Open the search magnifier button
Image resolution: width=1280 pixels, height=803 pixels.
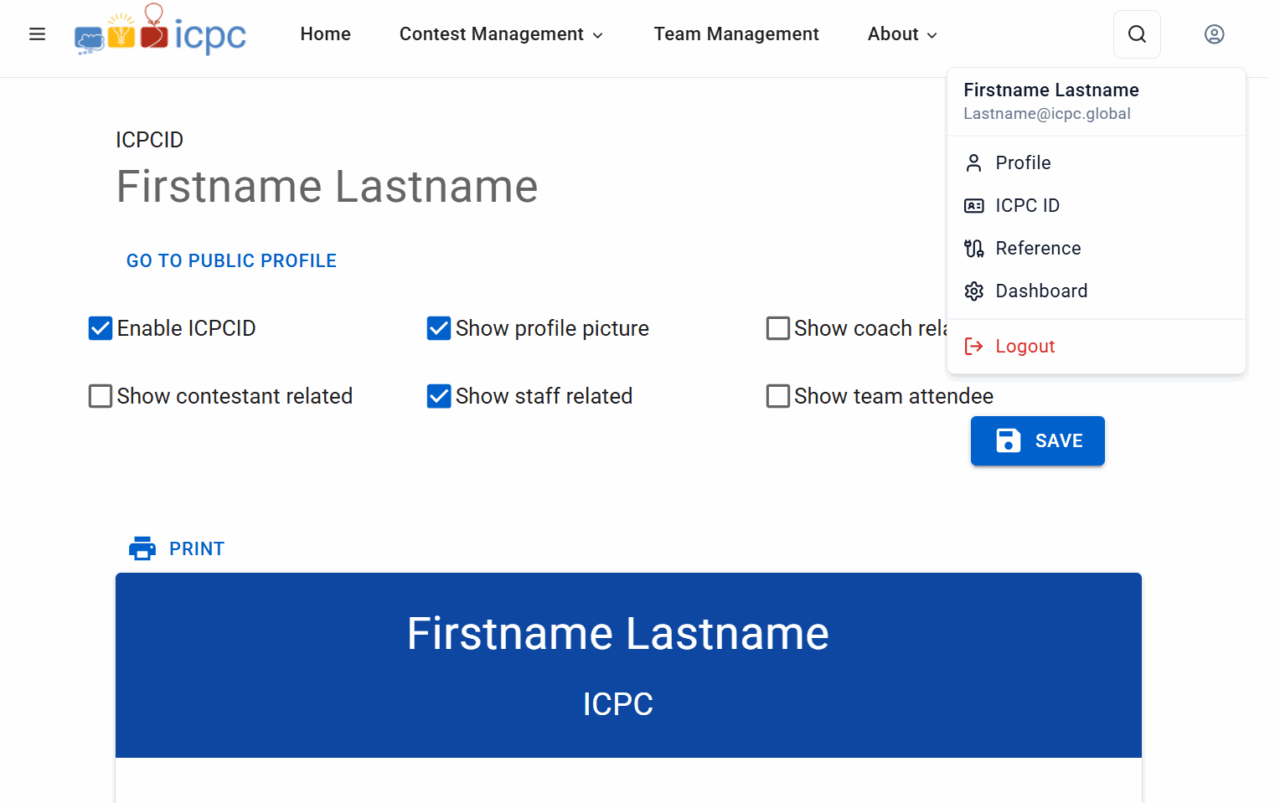(1137, 34)
